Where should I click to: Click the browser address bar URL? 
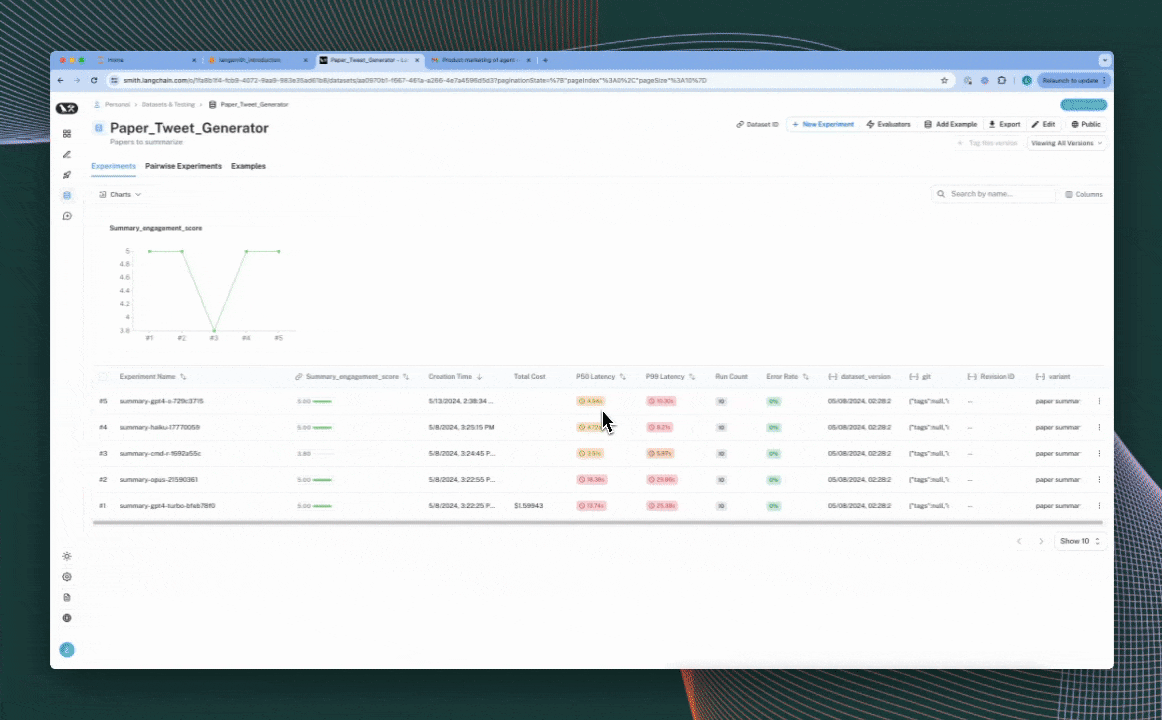tap(415, 80)
